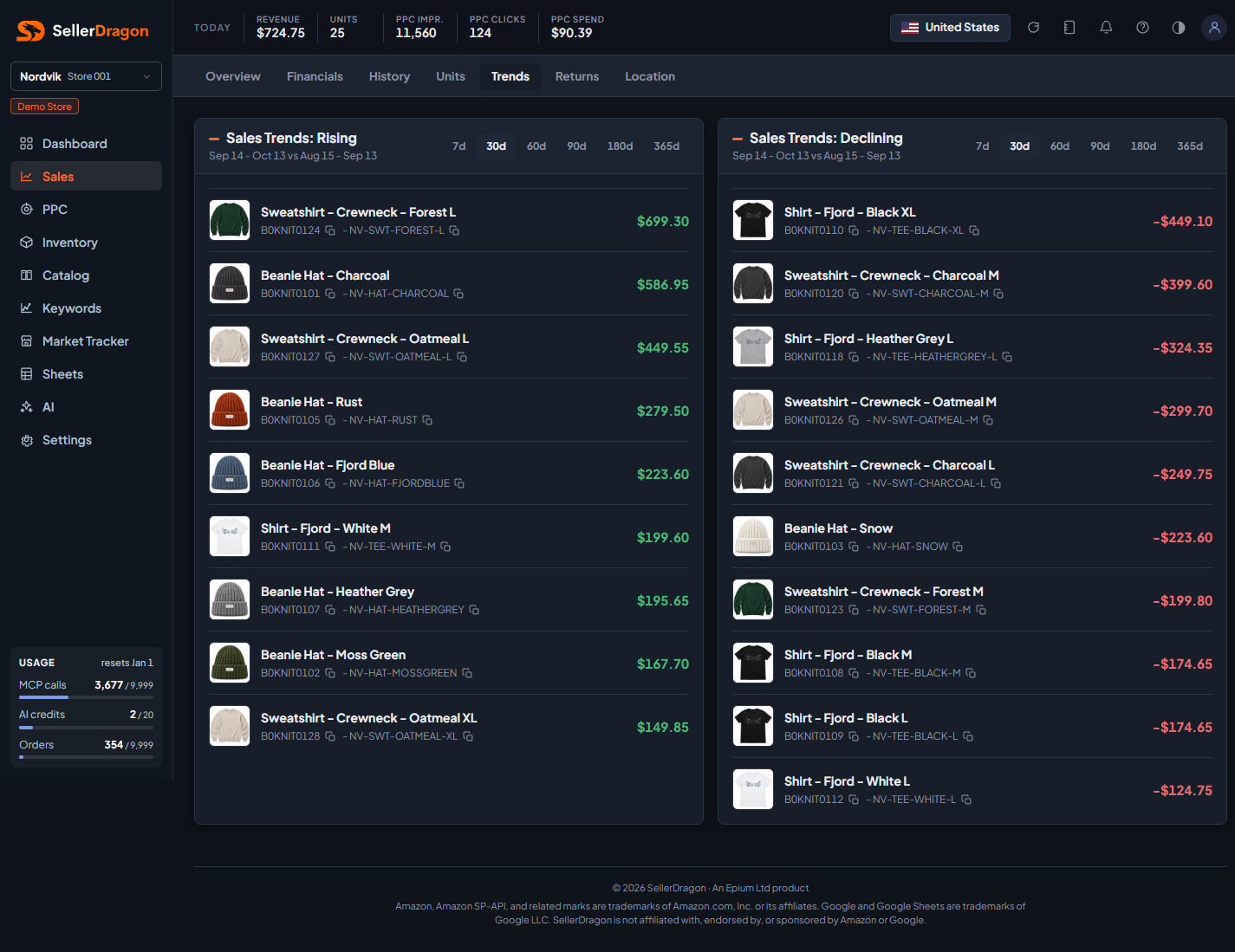Click the Demo Store badge

tap(45, 107)
